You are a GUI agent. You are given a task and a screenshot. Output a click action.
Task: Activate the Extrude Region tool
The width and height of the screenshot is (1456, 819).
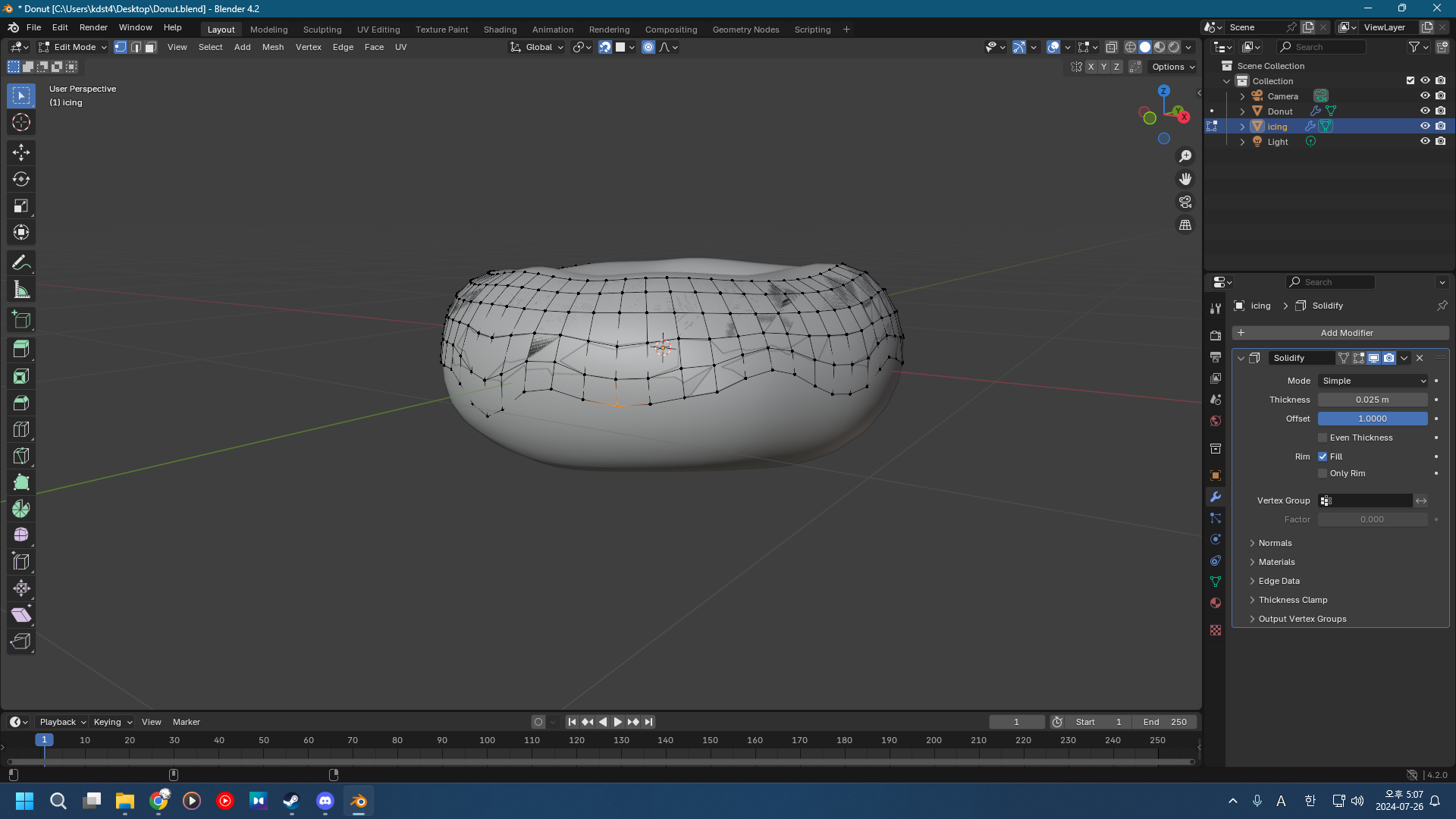click(21, 350)
